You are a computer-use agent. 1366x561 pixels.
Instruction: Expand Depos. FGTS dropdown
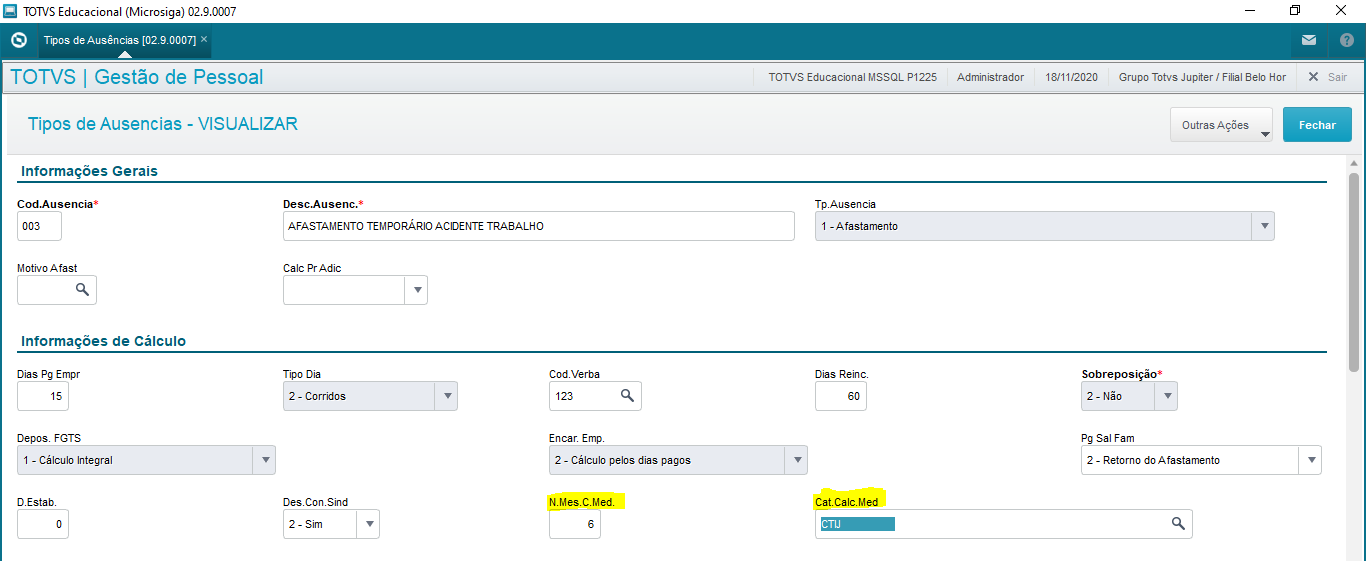pos(264,460)
